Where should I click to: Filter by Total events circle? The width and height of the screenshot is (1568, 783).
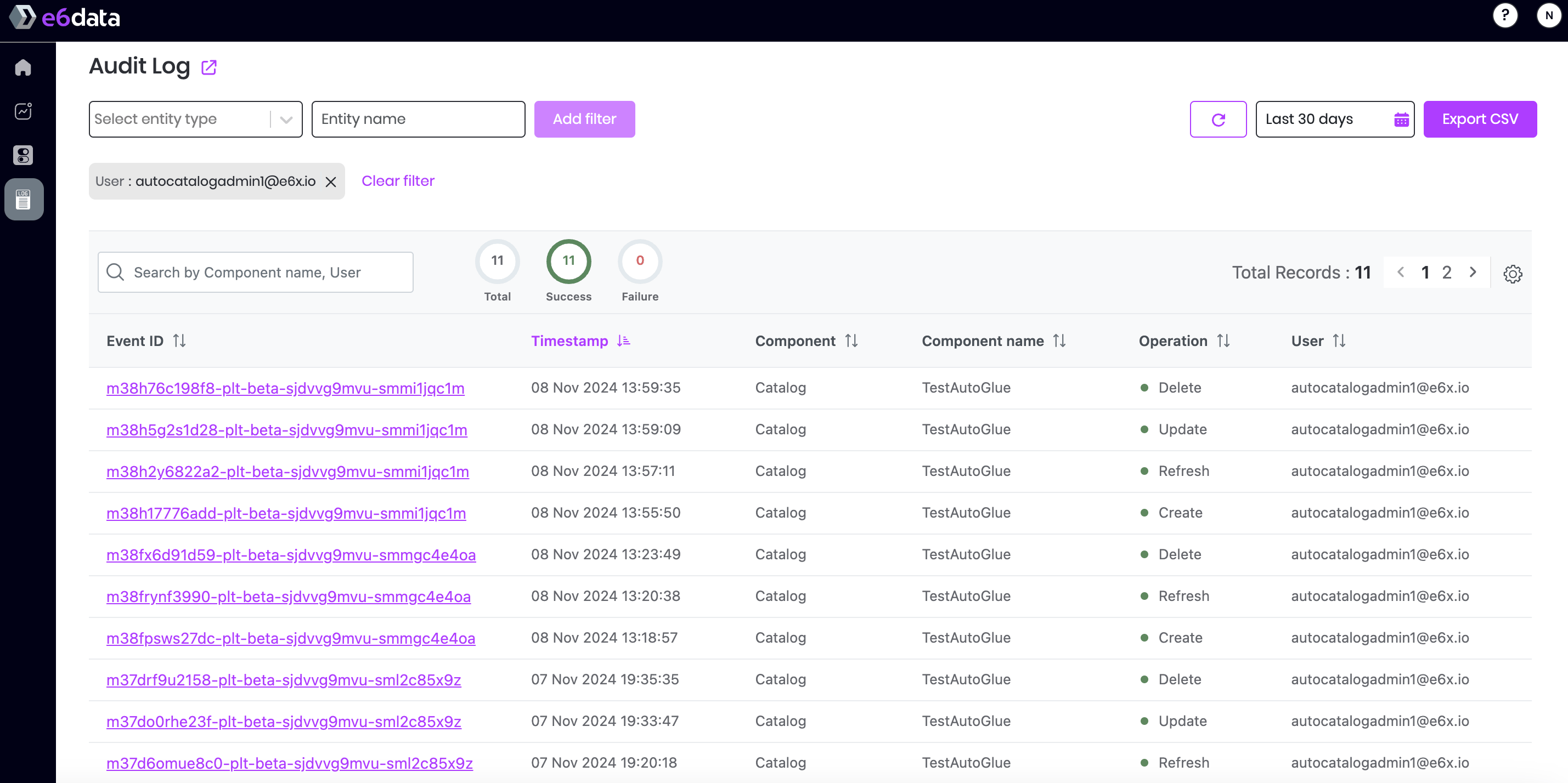point(497,261)
